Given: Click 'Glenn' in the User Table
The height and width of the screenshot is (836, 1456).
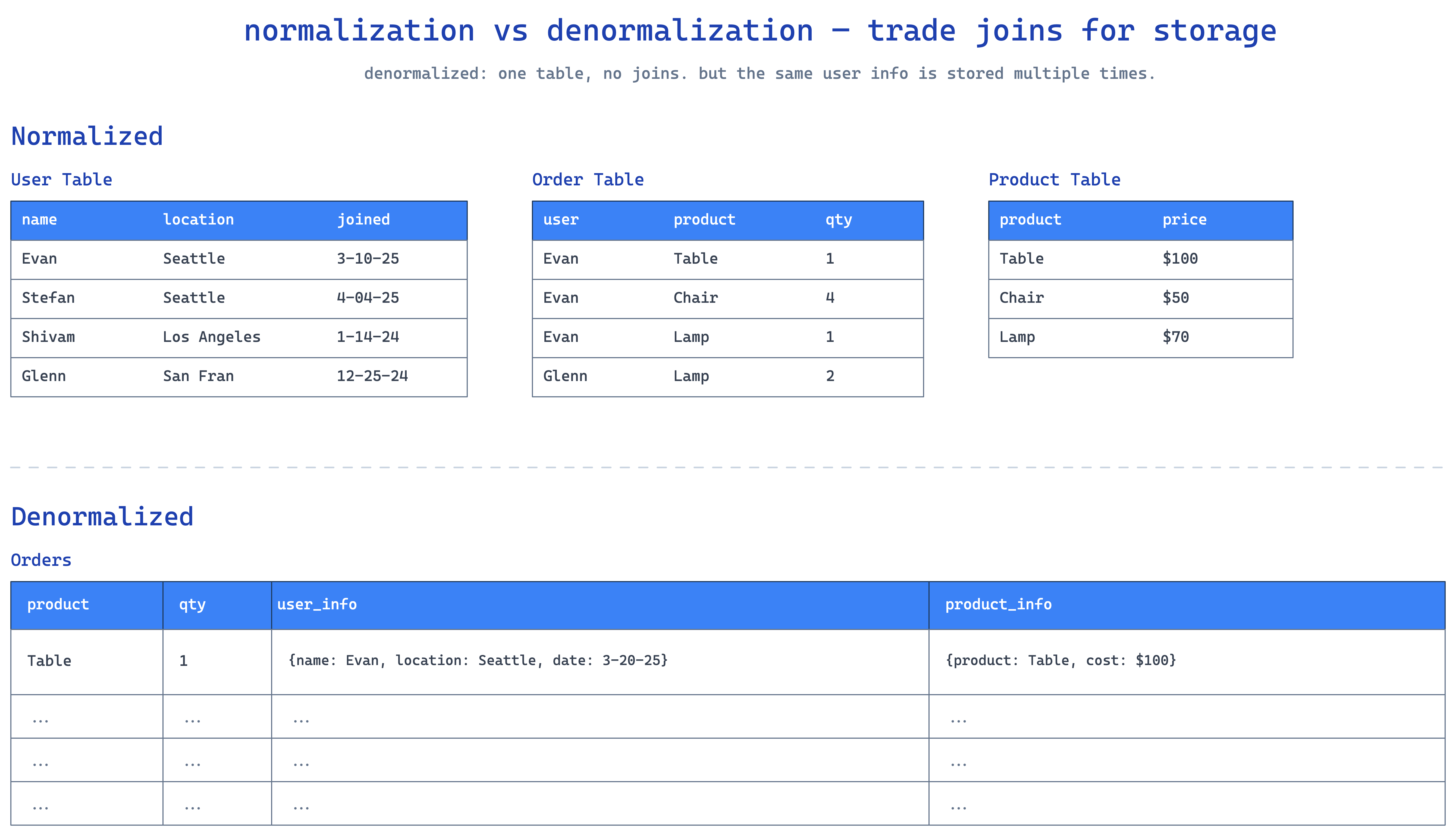Looking at the screenshot, I should point(44,376).
